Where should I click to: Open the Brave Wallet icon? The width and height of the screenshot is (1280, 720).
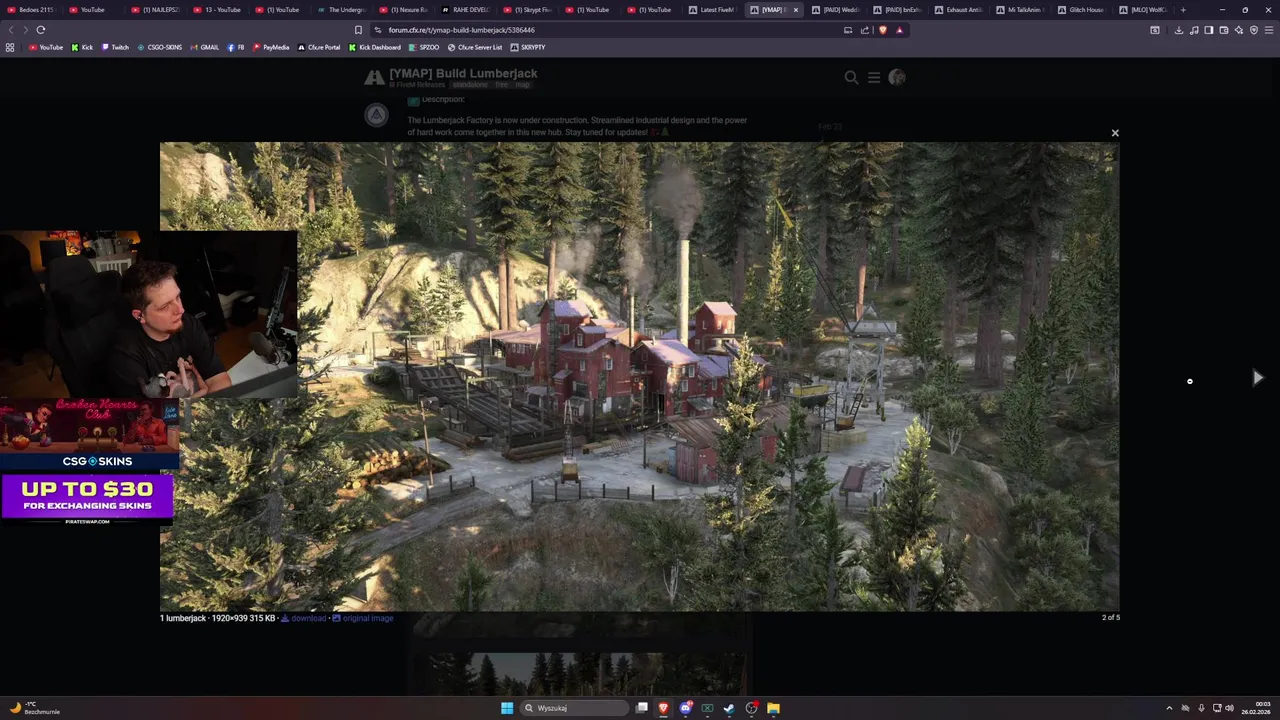click(x=1224, y=30)
